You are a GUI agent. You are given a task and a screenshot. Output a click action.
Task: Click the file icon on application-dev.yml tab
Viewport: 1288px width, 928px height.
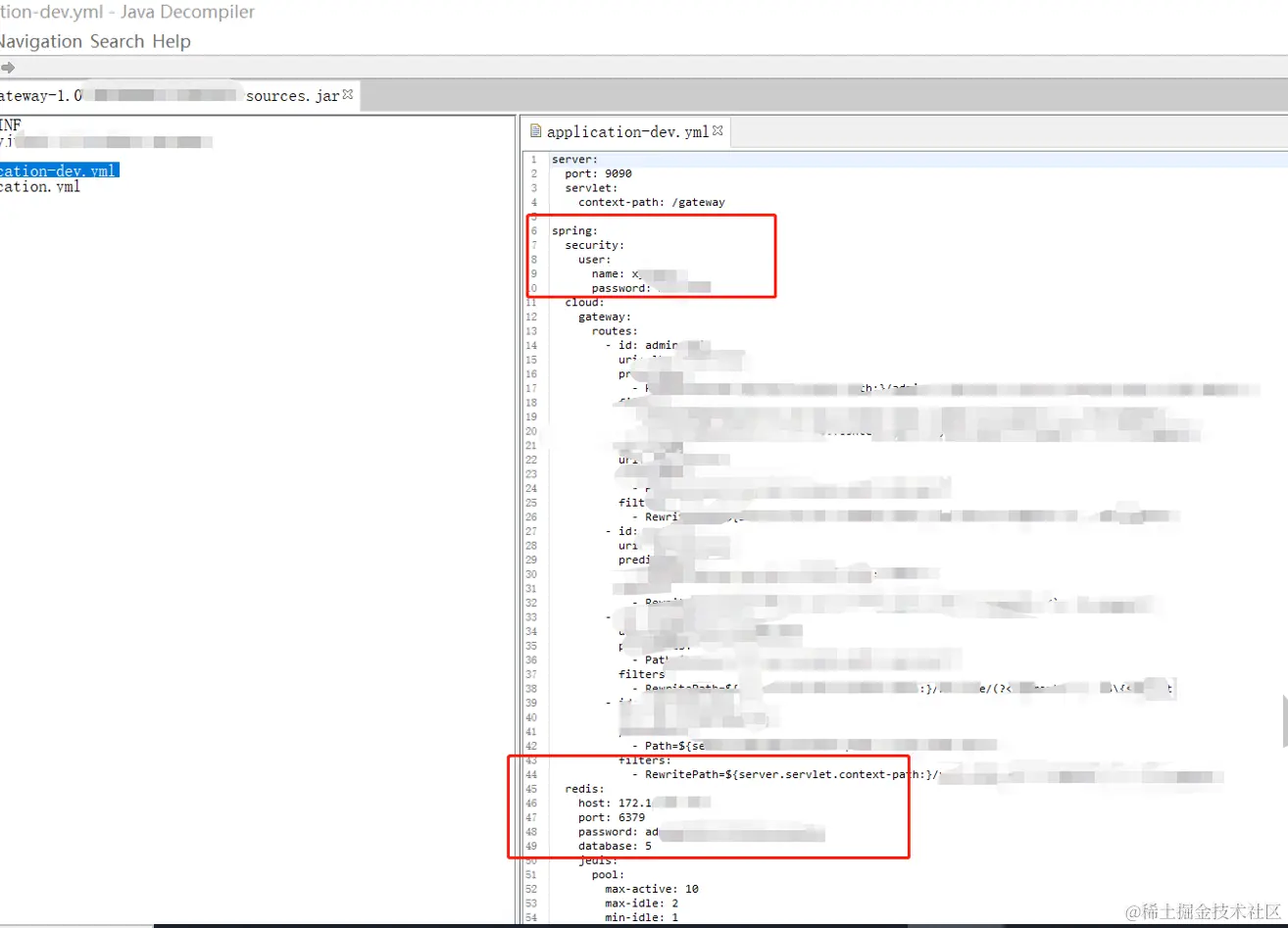[x=535, y=131]
